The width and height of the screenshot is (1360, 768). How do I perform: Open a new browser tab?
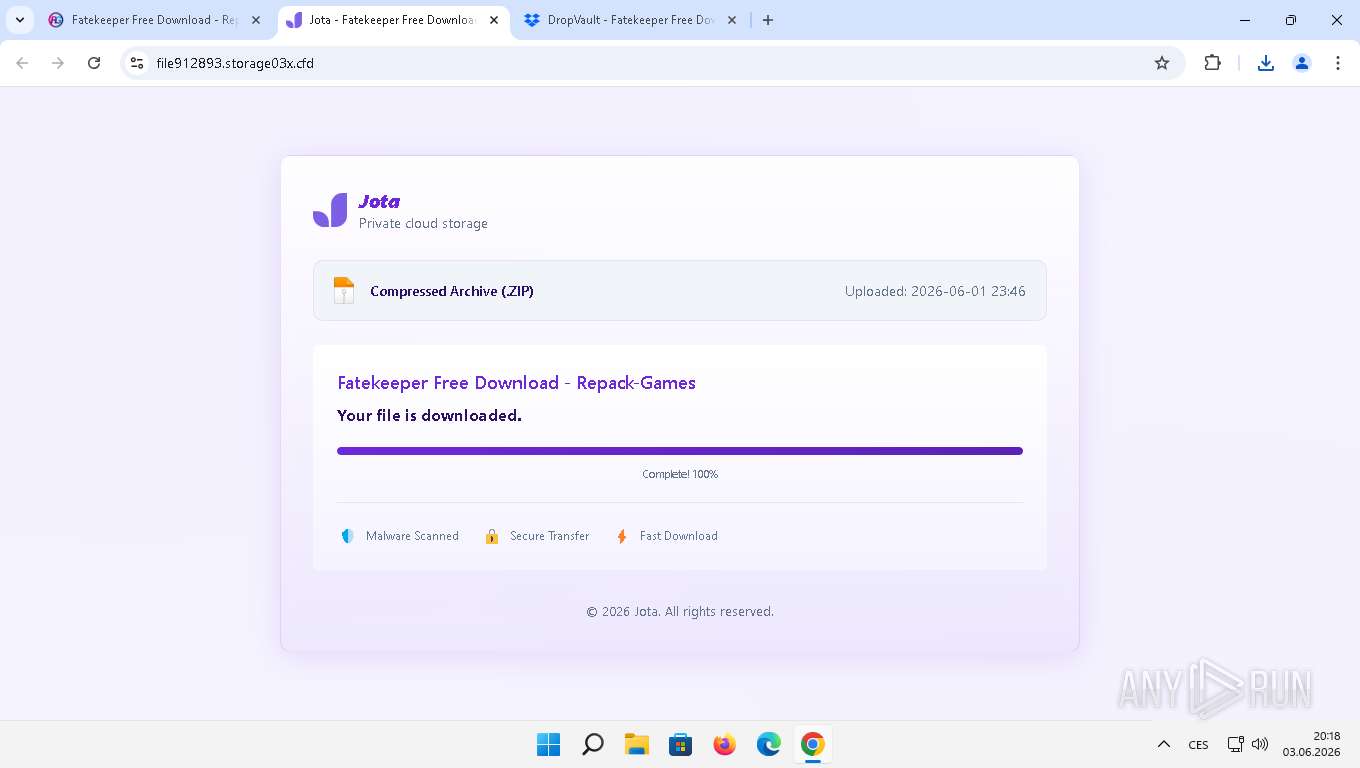tap(768, 20)
